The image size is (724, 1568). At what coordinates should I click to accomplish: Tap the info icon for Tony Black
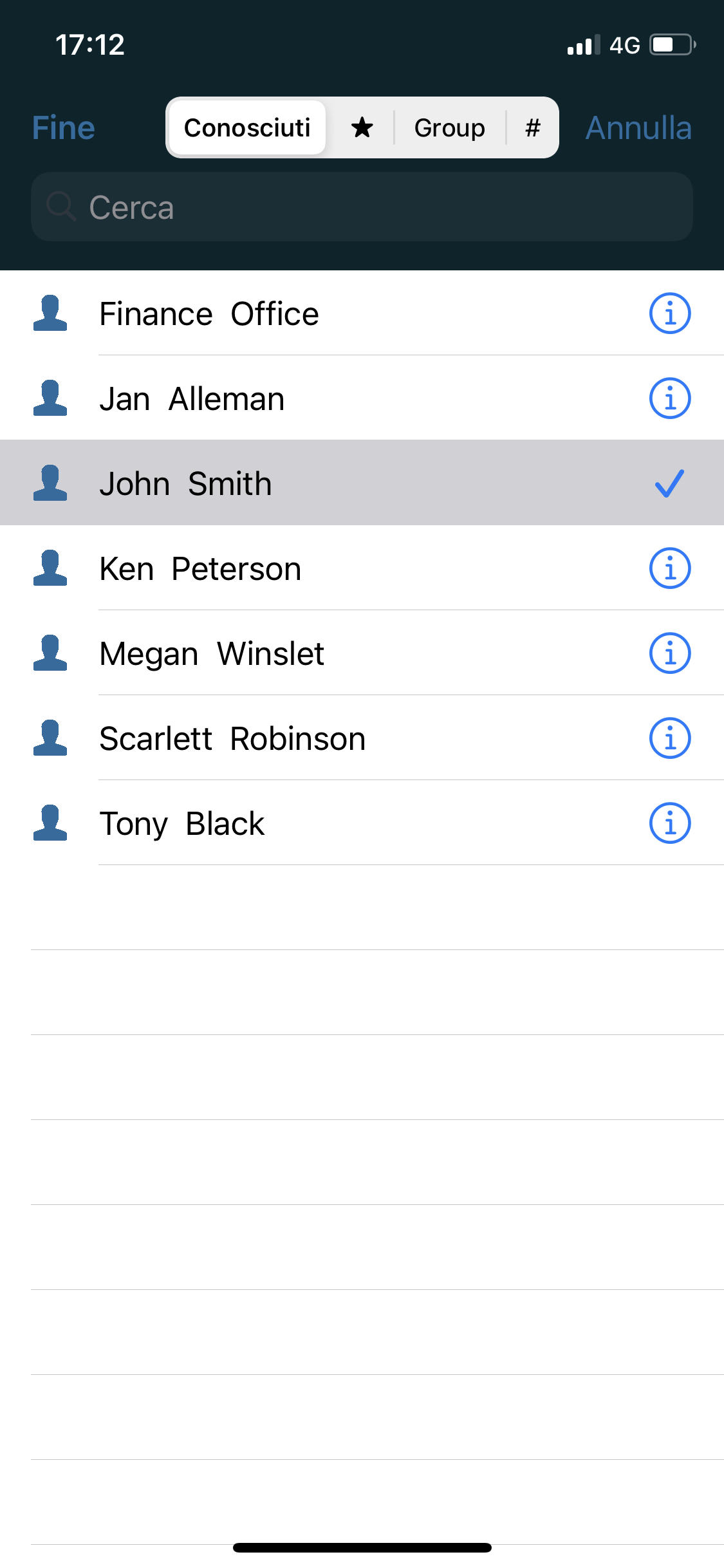669,823
